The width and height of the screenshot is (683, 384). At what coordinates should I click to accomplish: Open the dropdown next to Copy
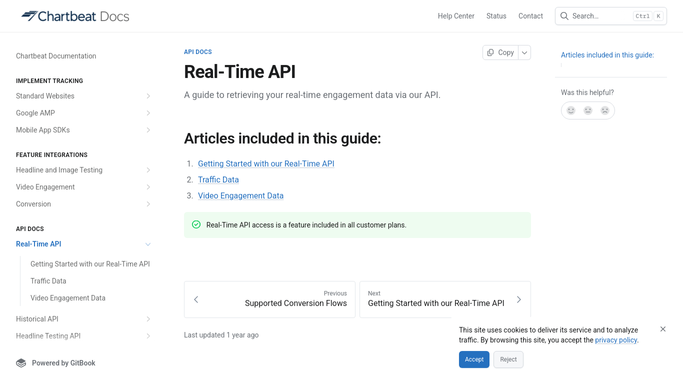click(524, 53)
